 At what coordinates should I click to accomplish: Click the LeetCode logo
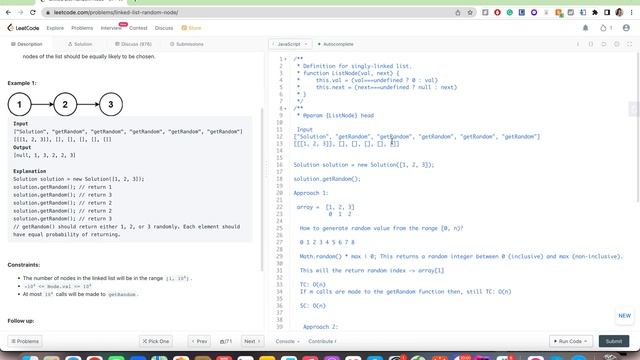(x=23, y=28)
